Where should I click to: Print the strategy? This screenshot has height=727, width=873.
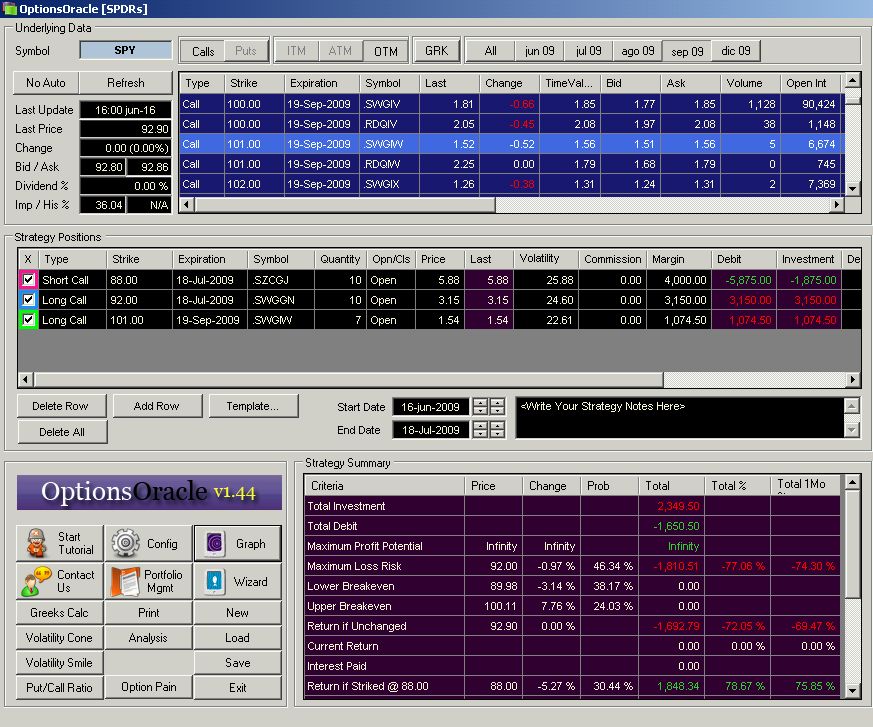pyautogui.click(x=149, y=613)
